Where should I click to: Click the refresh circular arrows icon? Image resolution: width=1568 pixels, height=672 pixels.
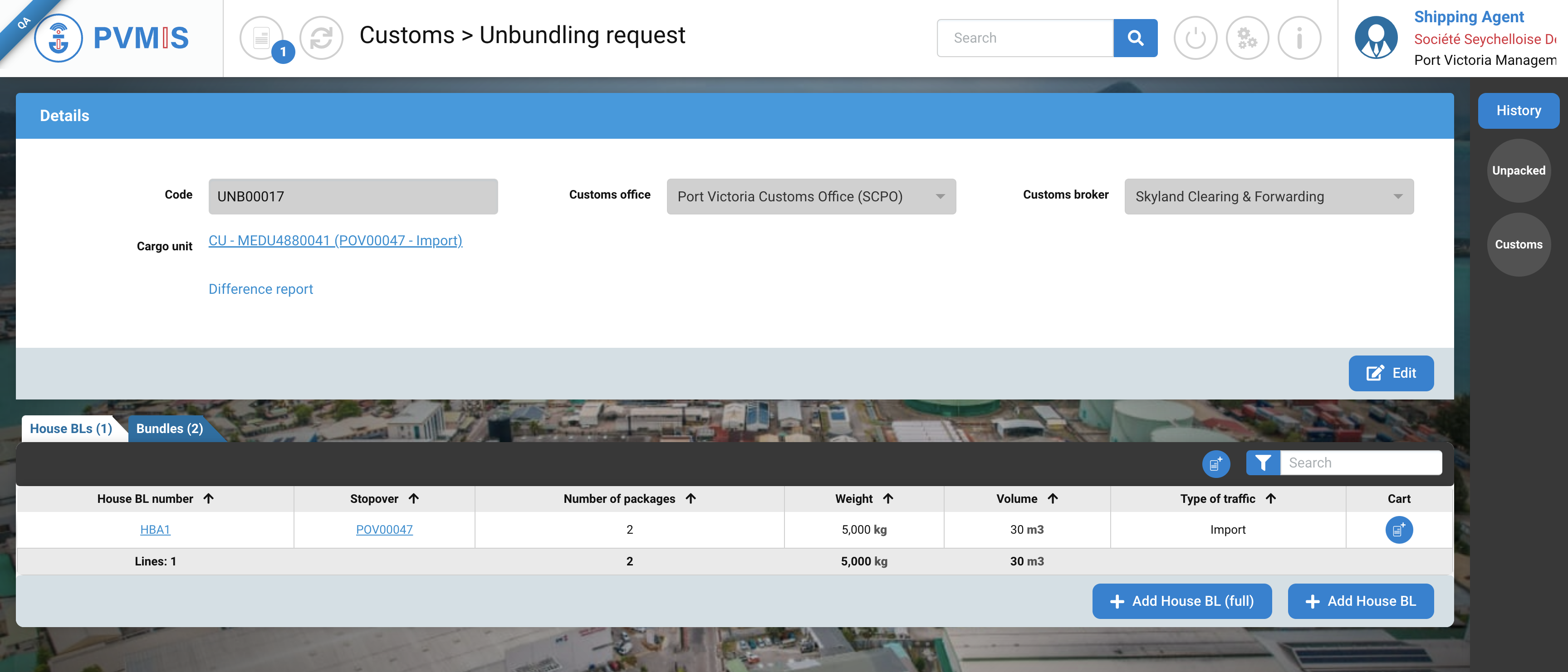coord(321,38)
